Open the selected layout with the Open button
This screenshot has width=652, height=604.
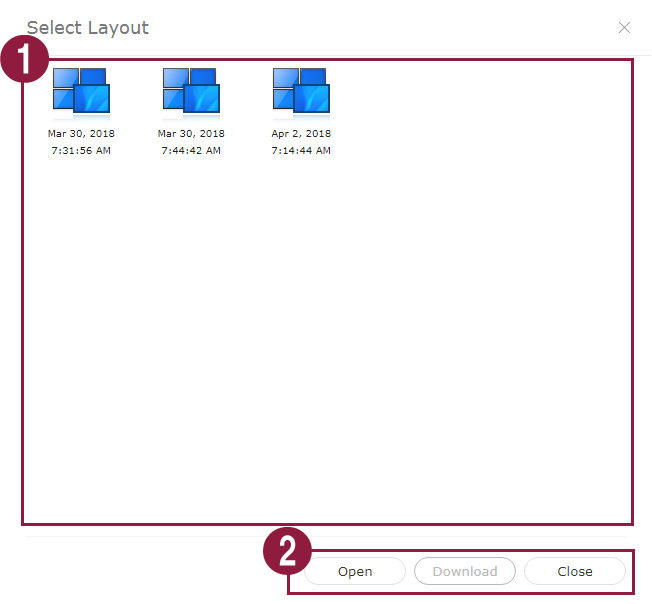pos(355,571)
